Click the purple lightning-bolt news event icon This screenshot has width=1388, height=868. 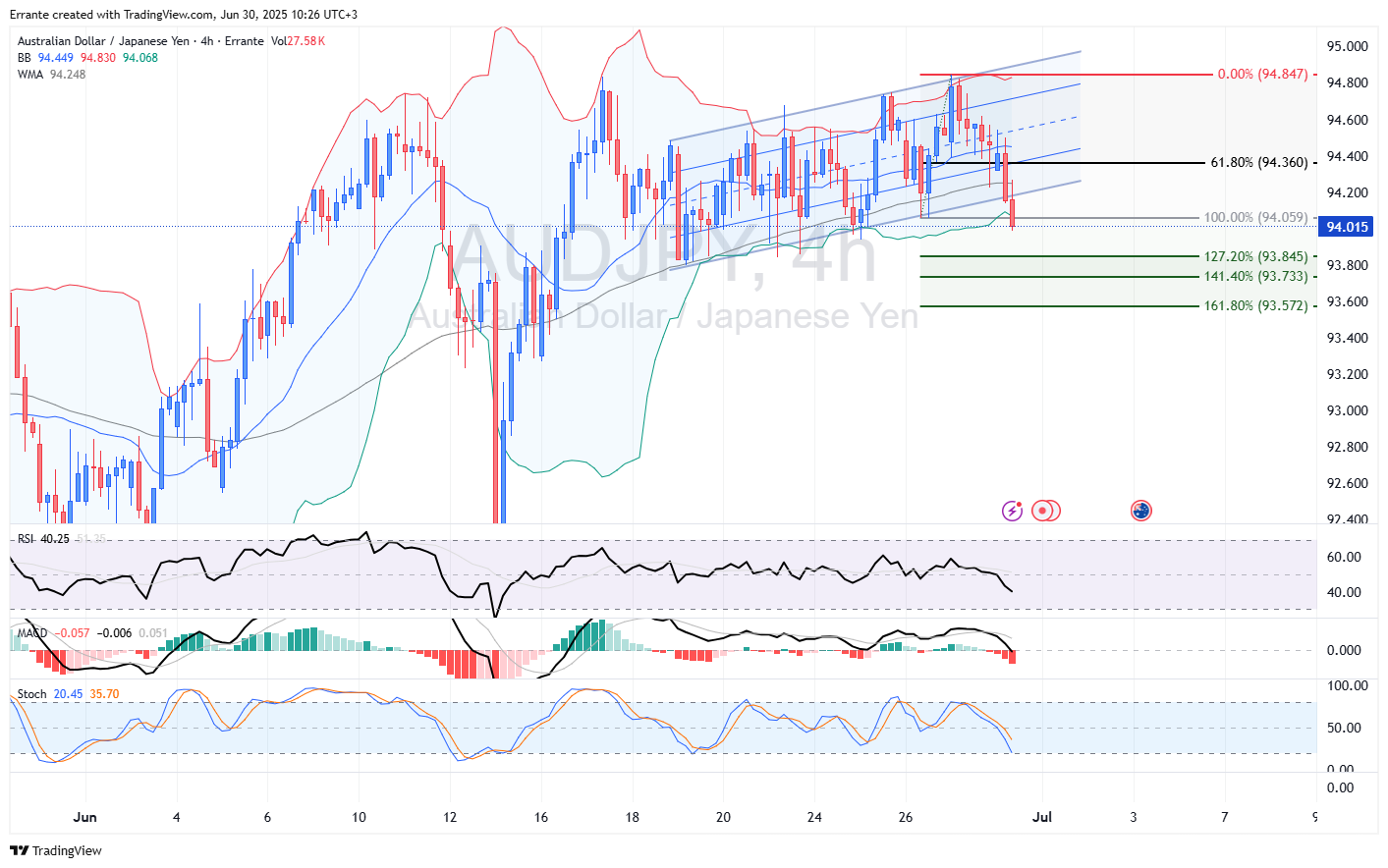click(x=1012, y=511)
